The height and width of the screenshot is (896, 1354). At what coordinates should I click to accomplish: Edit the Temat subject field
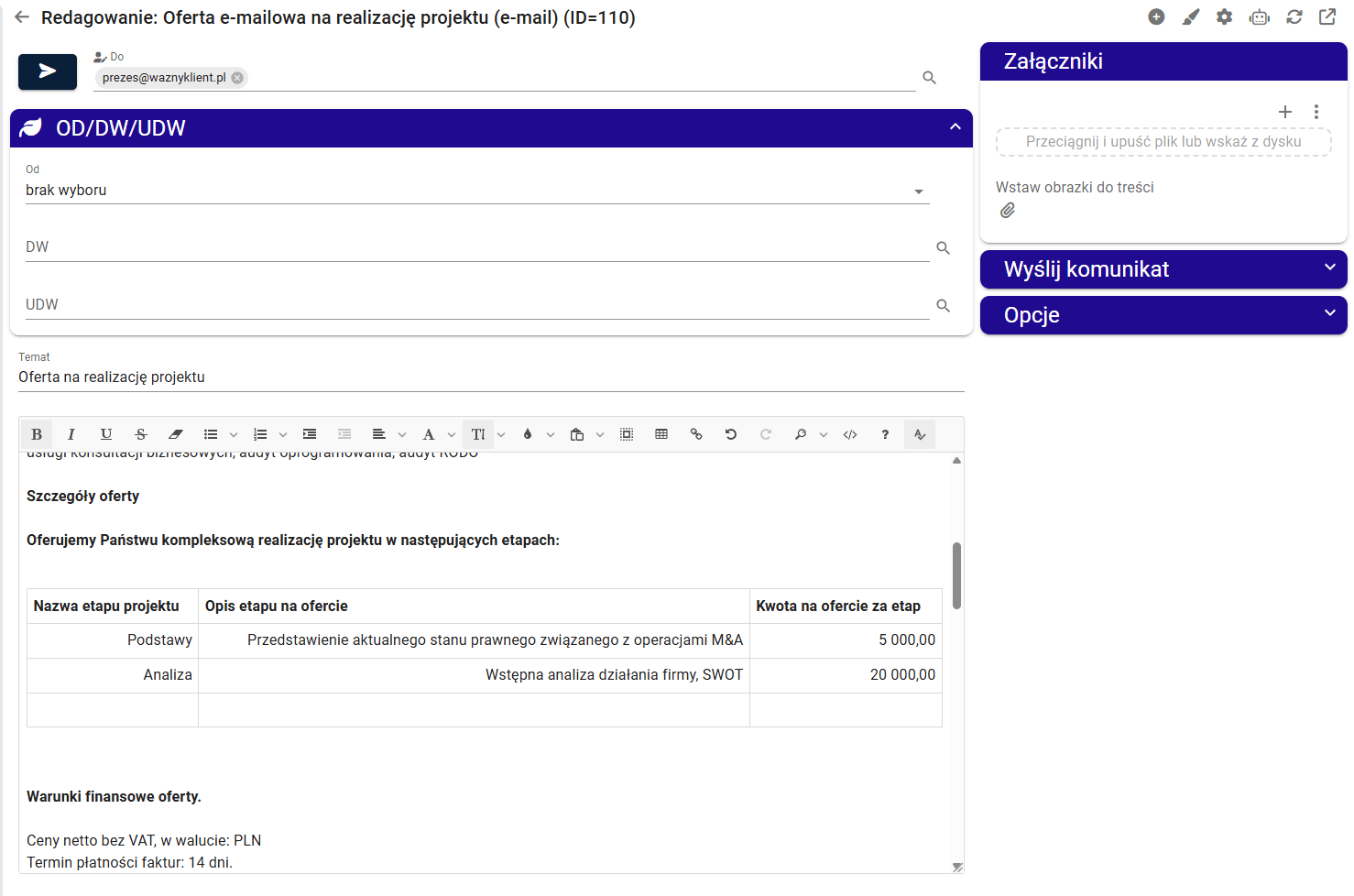(491, 377)
